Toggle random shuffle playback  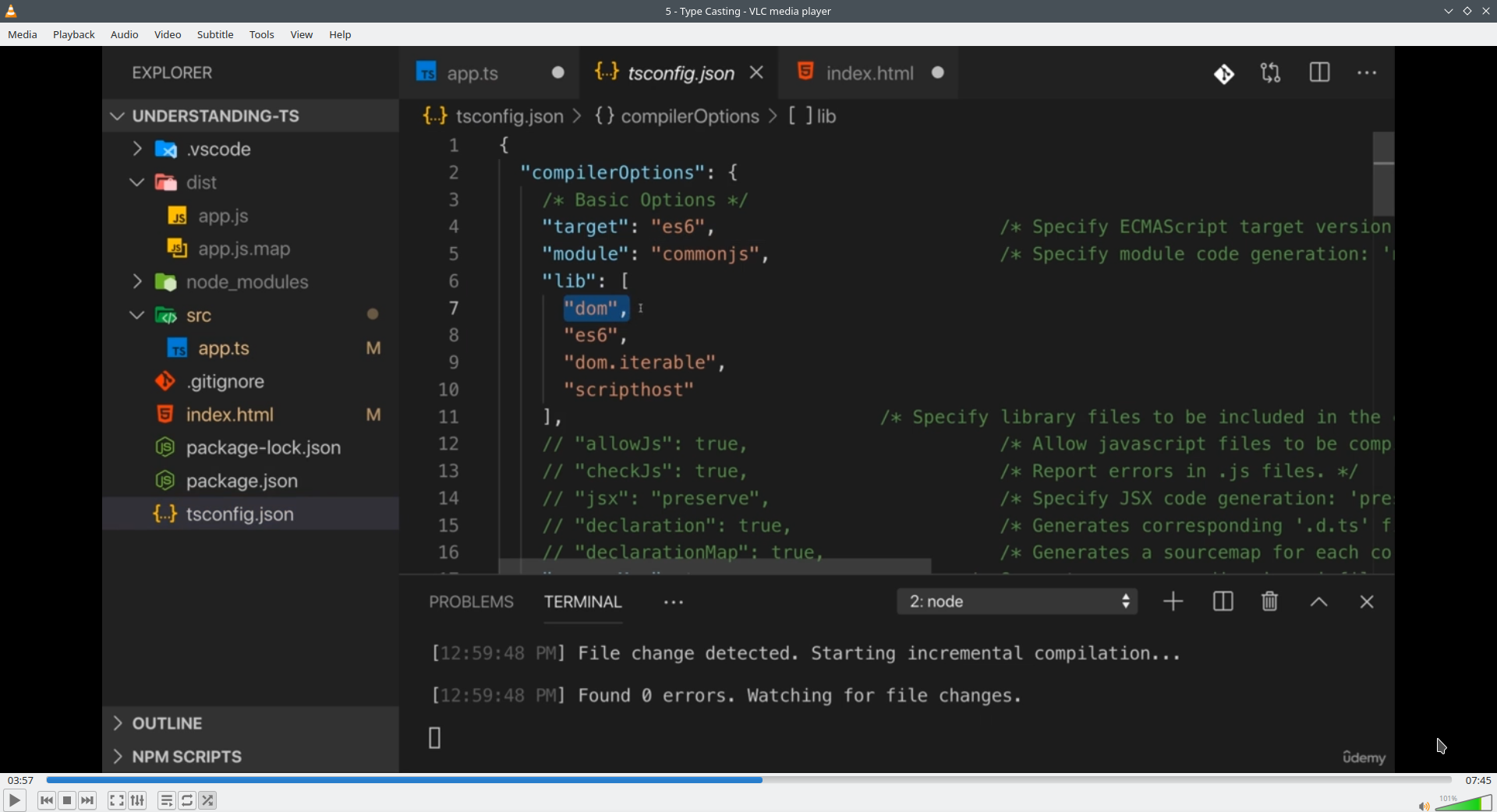(208, 800)
